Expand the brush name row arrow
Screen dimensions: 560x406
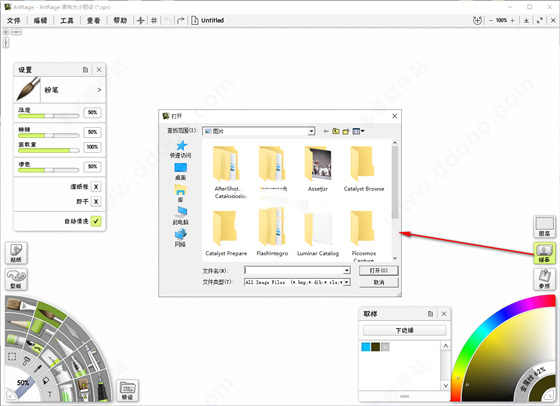(99, 90)
